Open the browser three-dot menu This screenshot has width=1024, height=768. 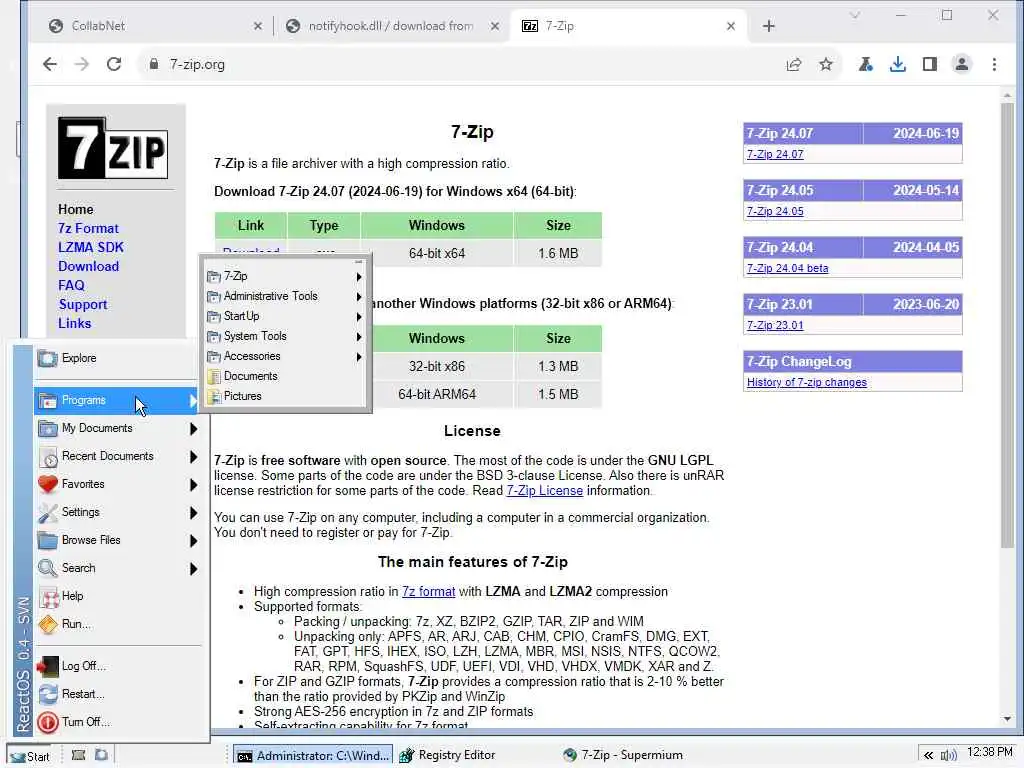pos(994,64)
